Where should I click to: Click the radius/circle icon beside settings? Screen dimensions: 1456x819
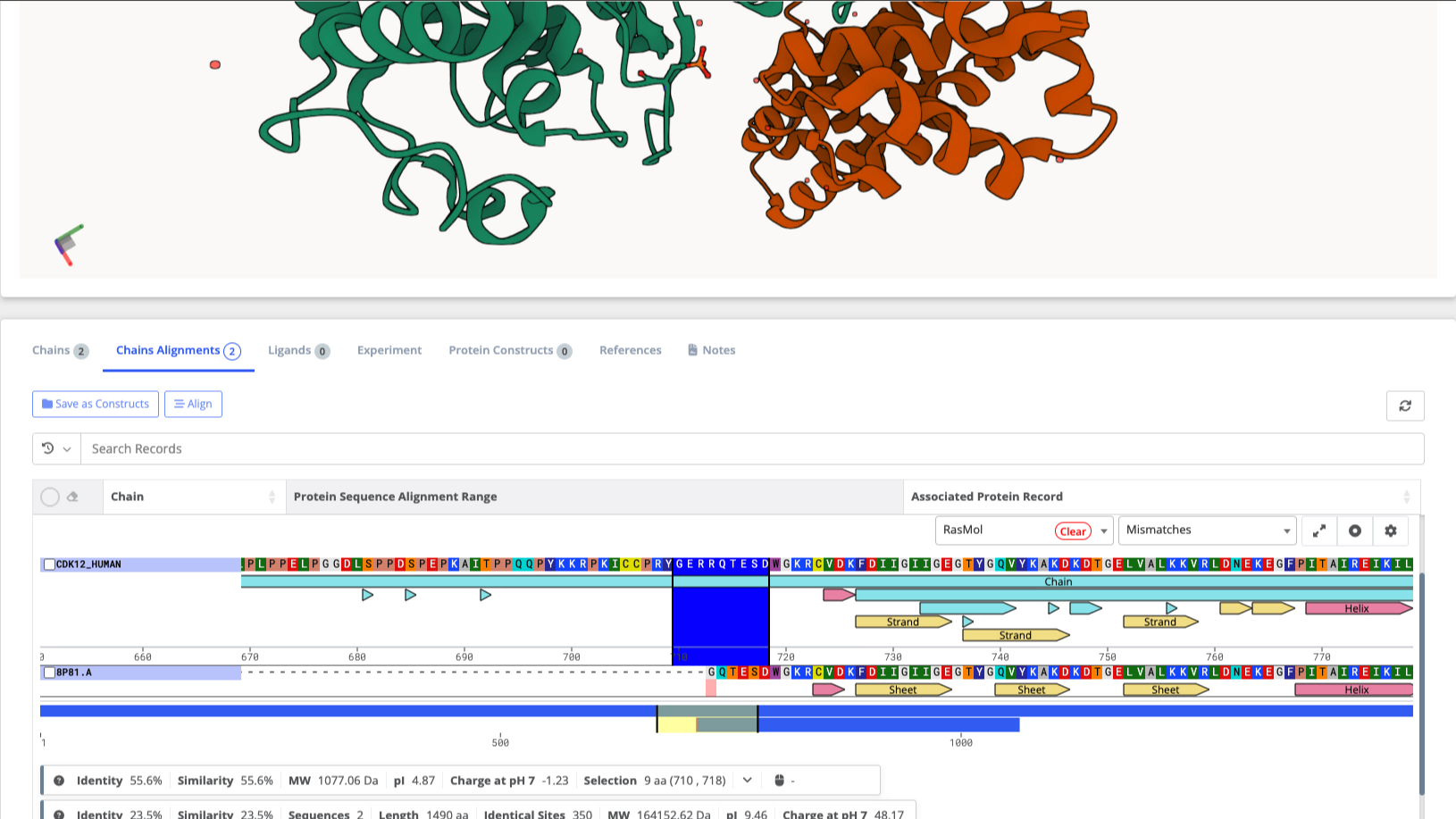coord(1355,531)
